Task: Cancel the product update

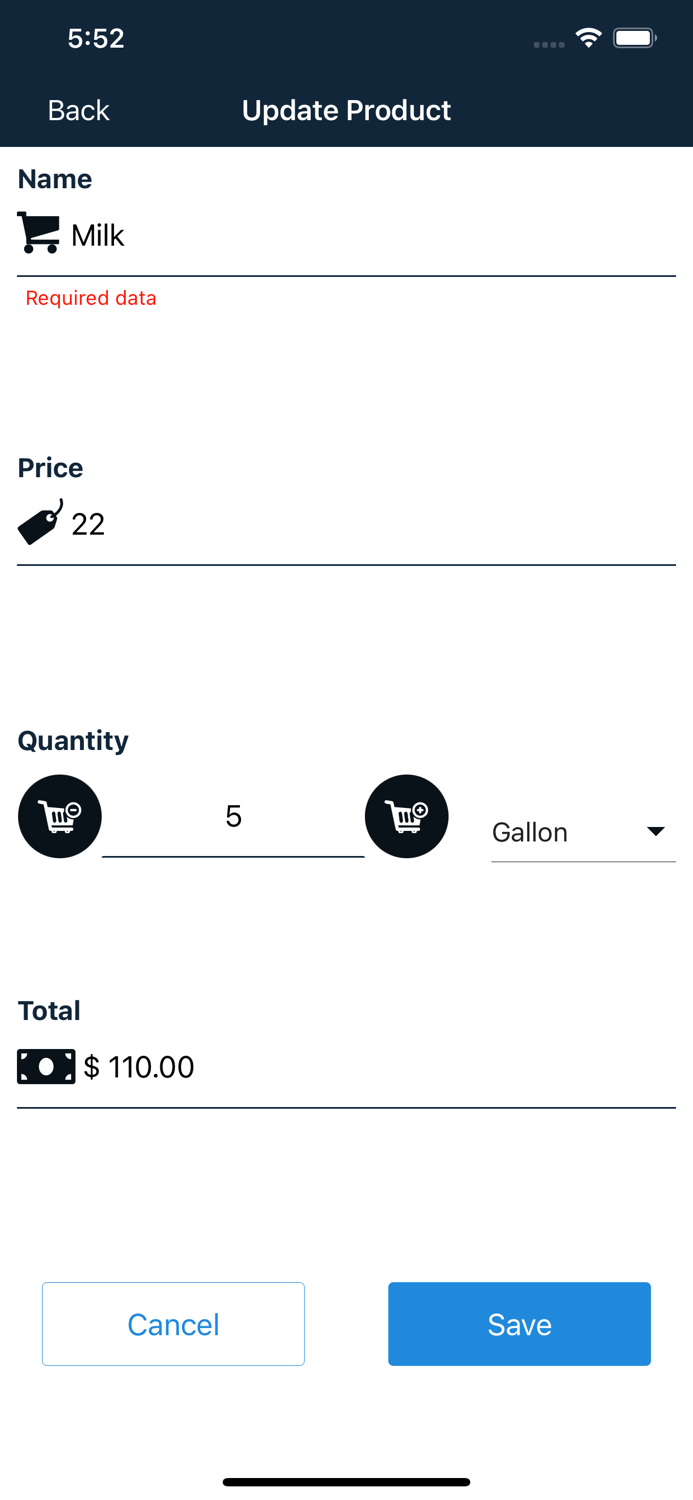Action: click(173, 1324)
